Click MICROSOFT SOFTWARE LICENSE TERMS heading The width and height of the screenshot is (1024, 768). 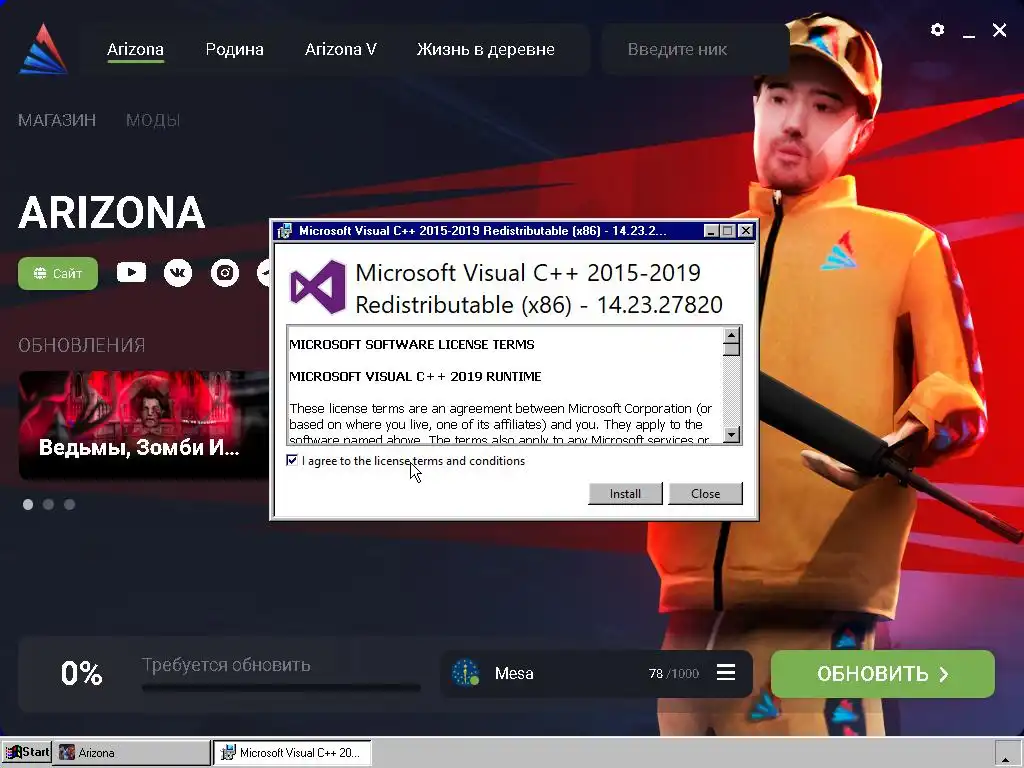click(411, 344)
